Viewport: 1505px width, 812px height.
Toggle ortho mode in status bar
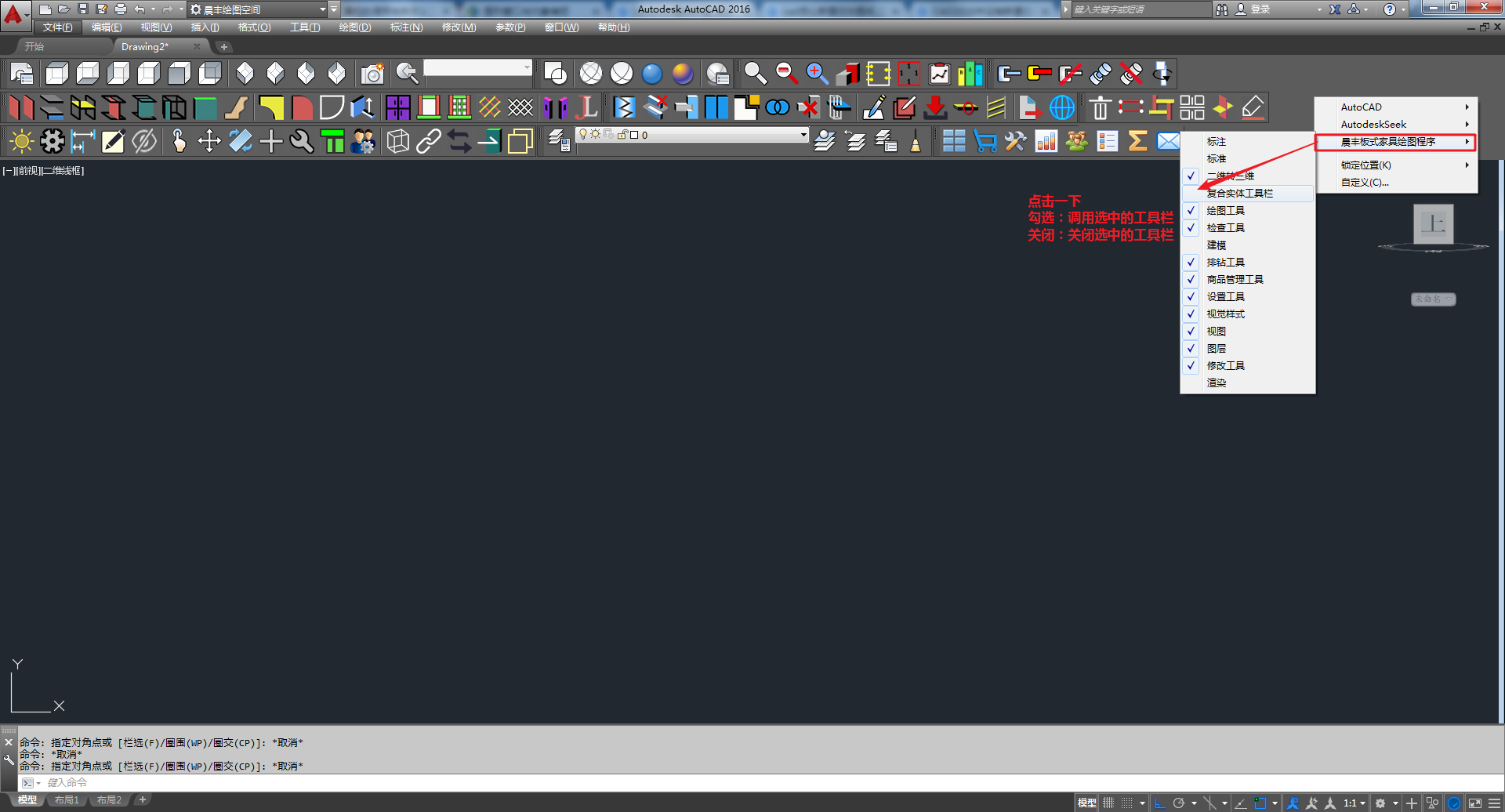coord(1160,803)
